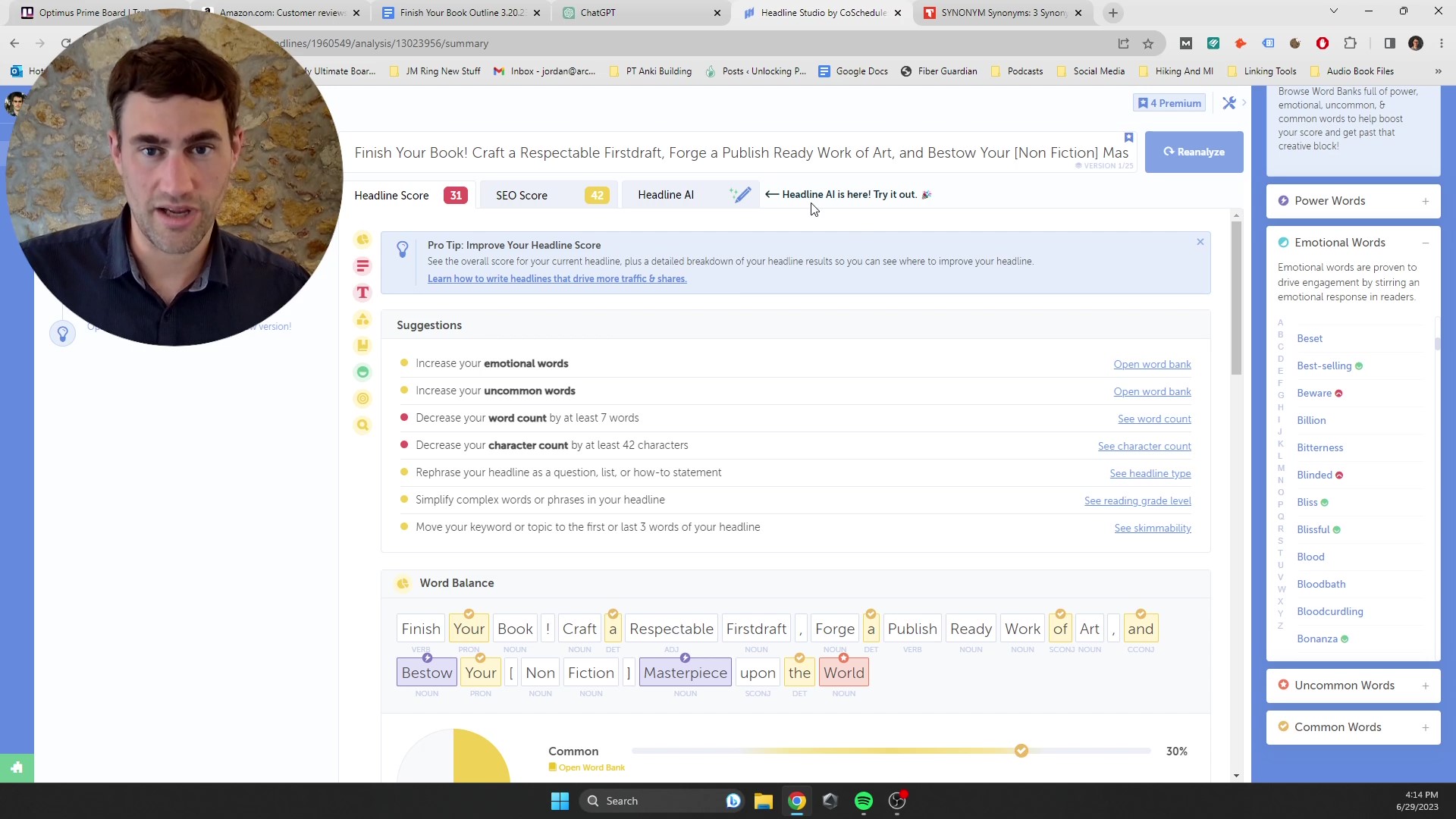1456x819 pixels.
Task: Click the lightbulb tip icon in left panel
Action: (63, 334)
